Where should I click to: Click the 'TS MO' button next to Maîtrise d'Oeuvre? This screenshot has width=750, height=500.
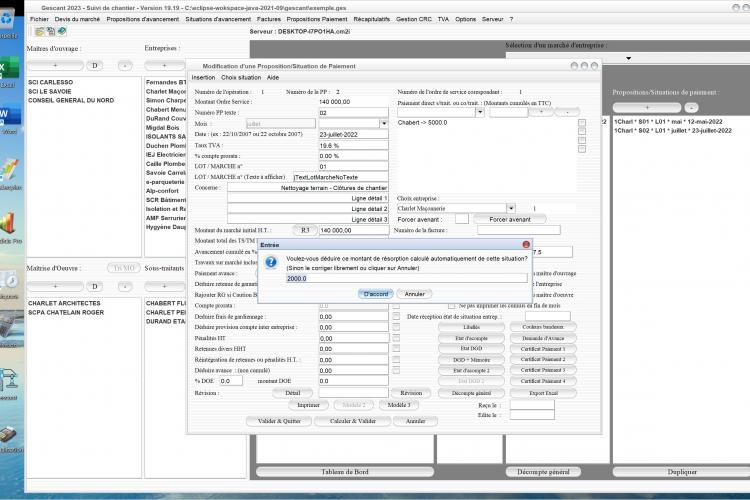[x=124, y=268]
